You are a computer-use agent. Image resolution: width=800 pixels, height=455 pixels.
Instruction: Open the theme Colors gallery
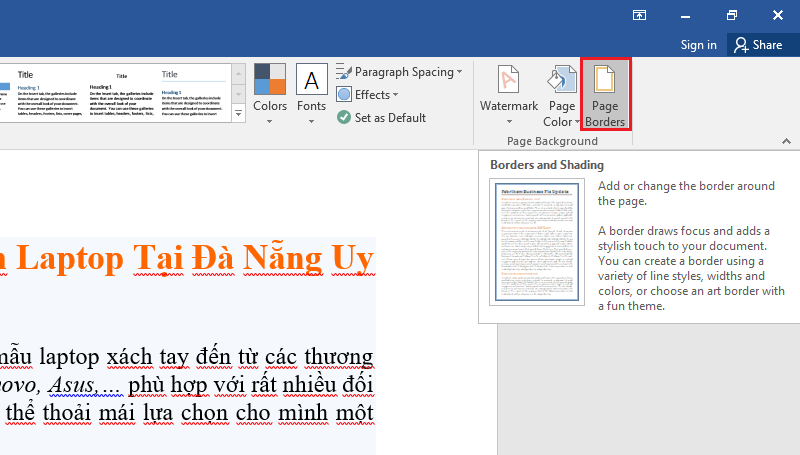pyautogui.click(x=270, y=94)
